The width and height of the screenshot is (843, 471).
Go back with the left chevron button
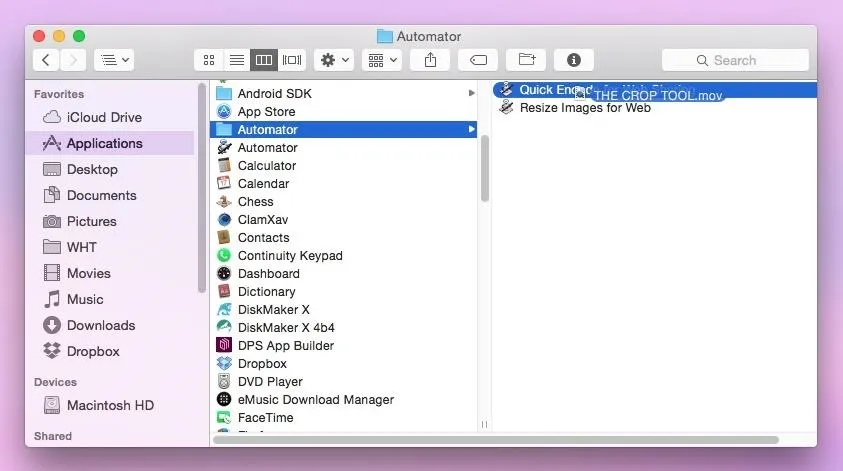[46, 60]
